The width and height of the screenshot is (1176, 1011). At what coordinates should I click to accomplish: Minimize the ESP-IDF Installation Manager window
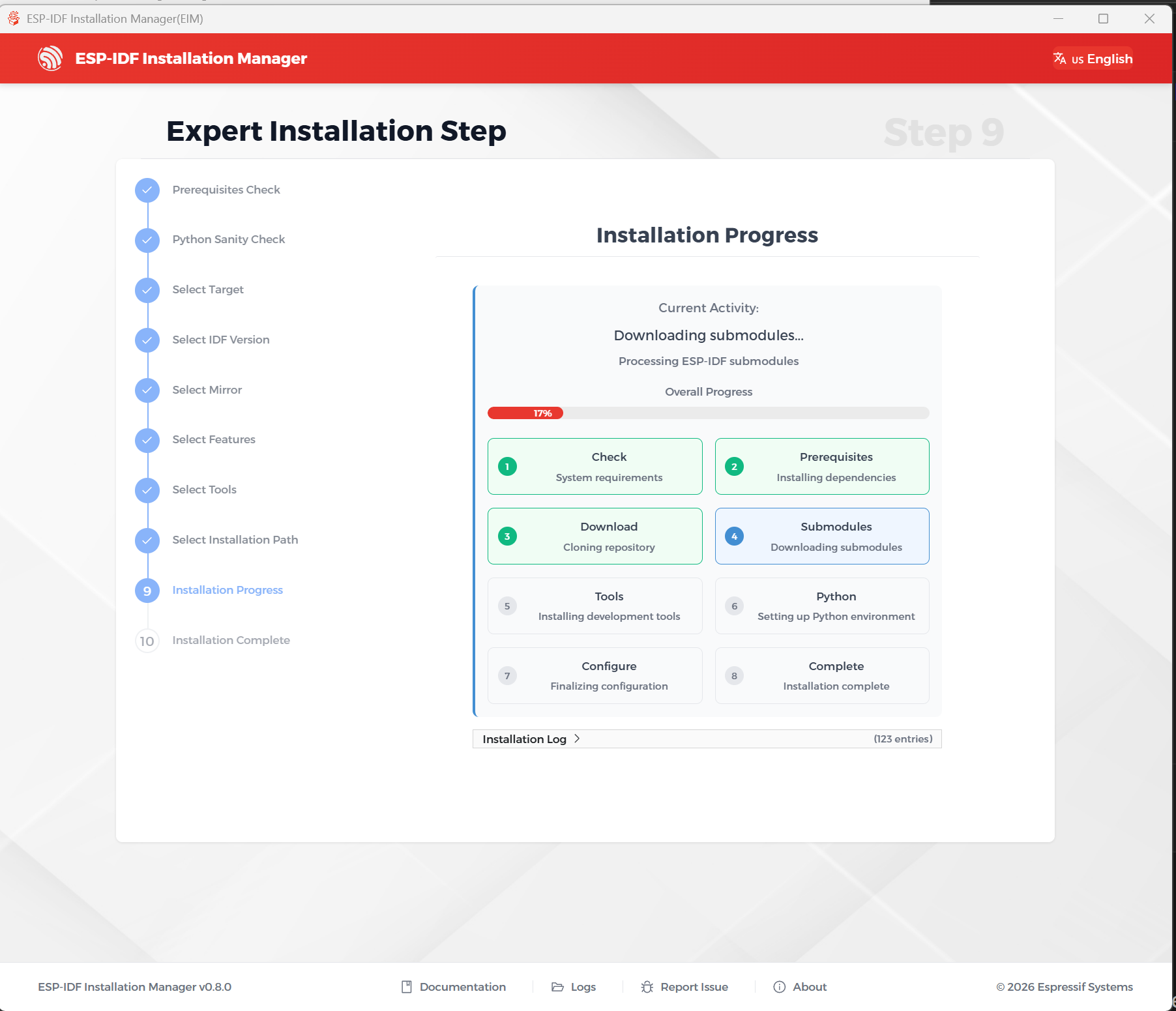[1058, 18]
